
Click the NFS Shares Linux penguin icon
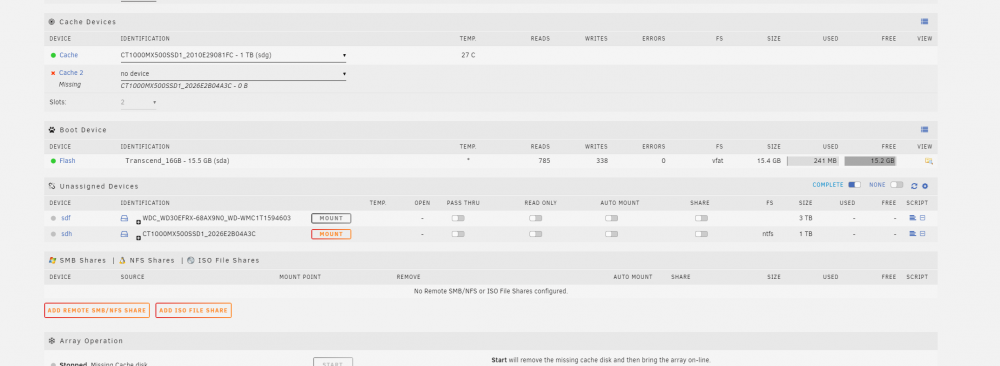coord(122,260)
